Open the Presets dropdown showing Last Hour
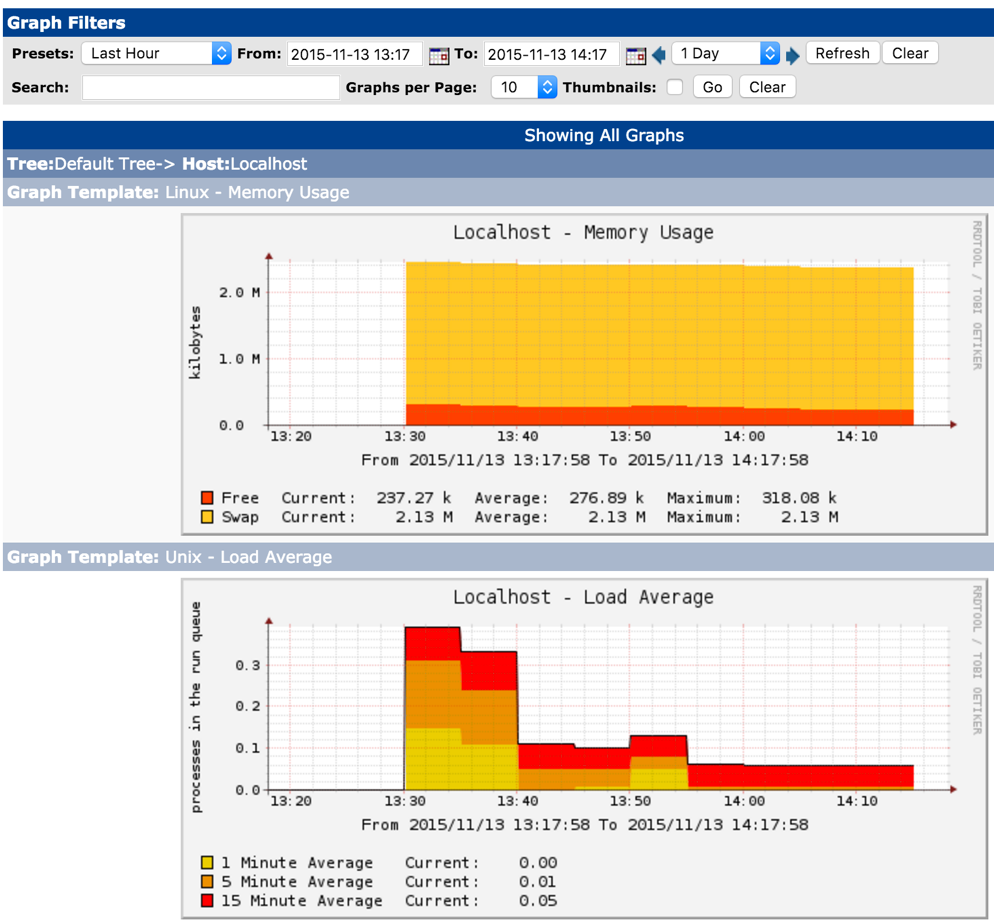Viewport: 994px width, 921px height. pyautogui.click(x=156, y=54)
